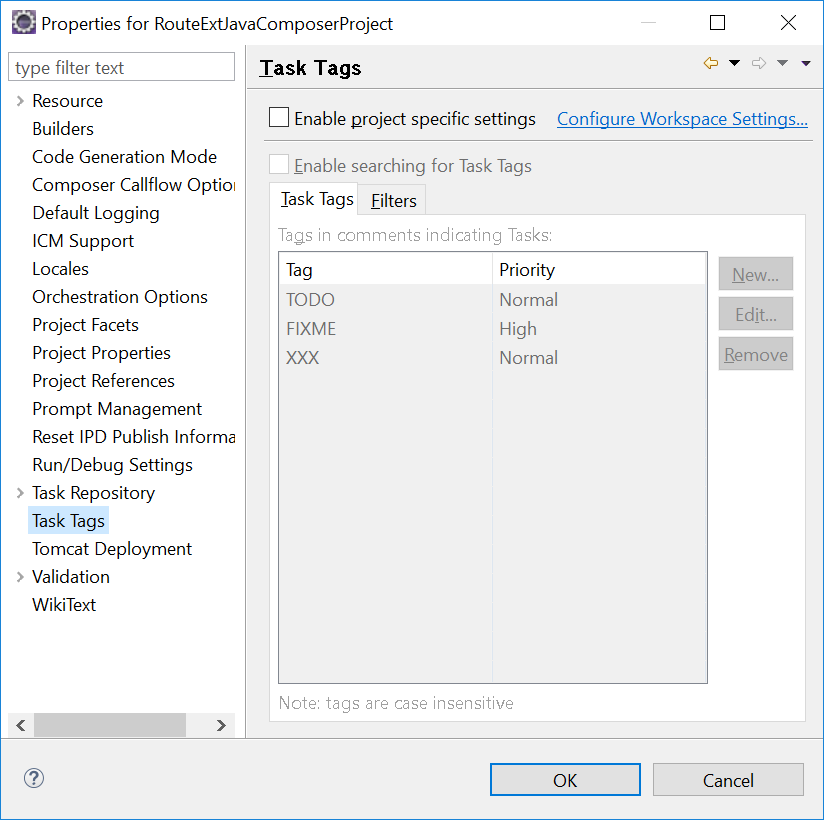
Task: Click the Priority column header
Action: click(599, 269)
